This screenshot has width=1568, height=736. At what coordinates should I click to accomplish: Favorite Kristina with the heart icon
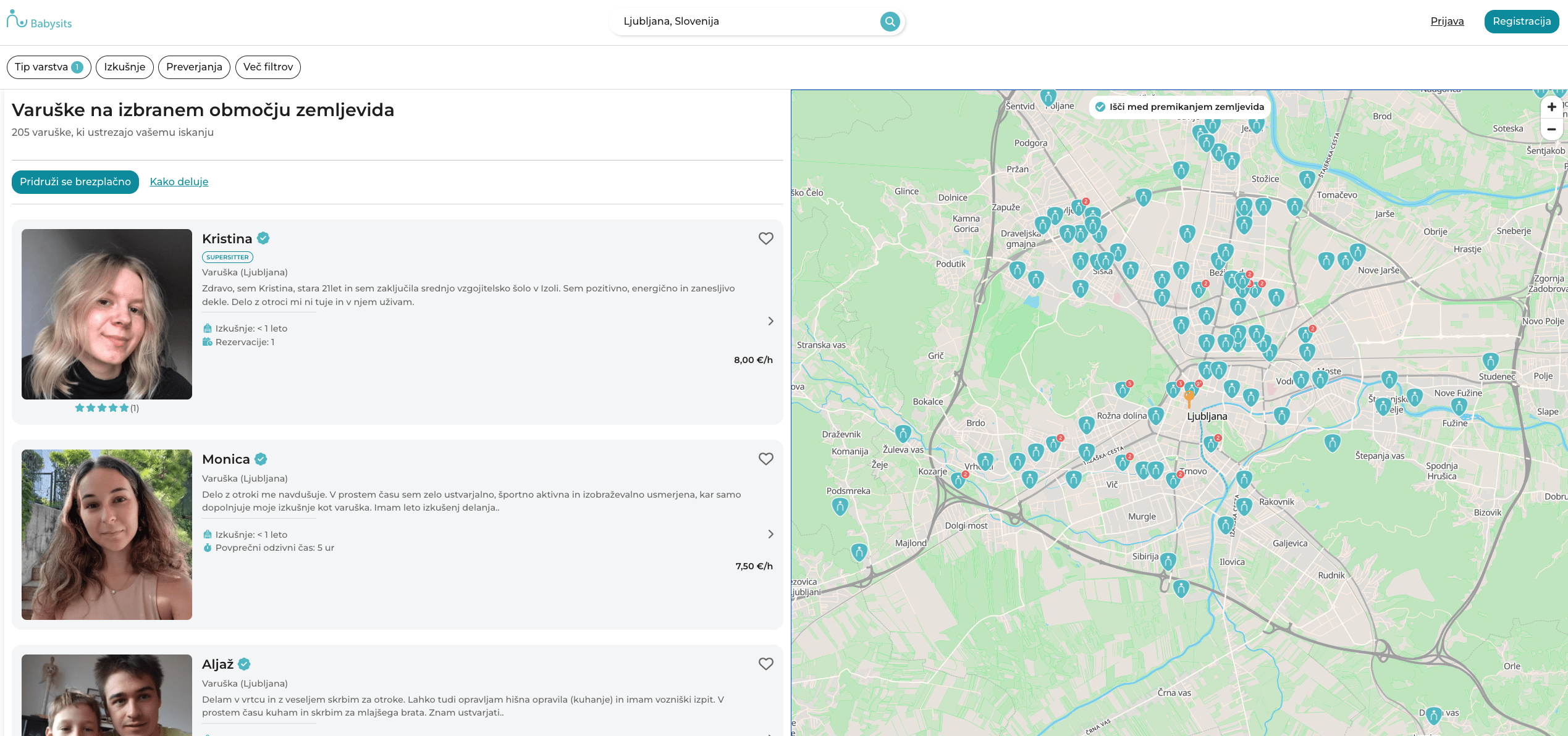(x=765, y=238)
